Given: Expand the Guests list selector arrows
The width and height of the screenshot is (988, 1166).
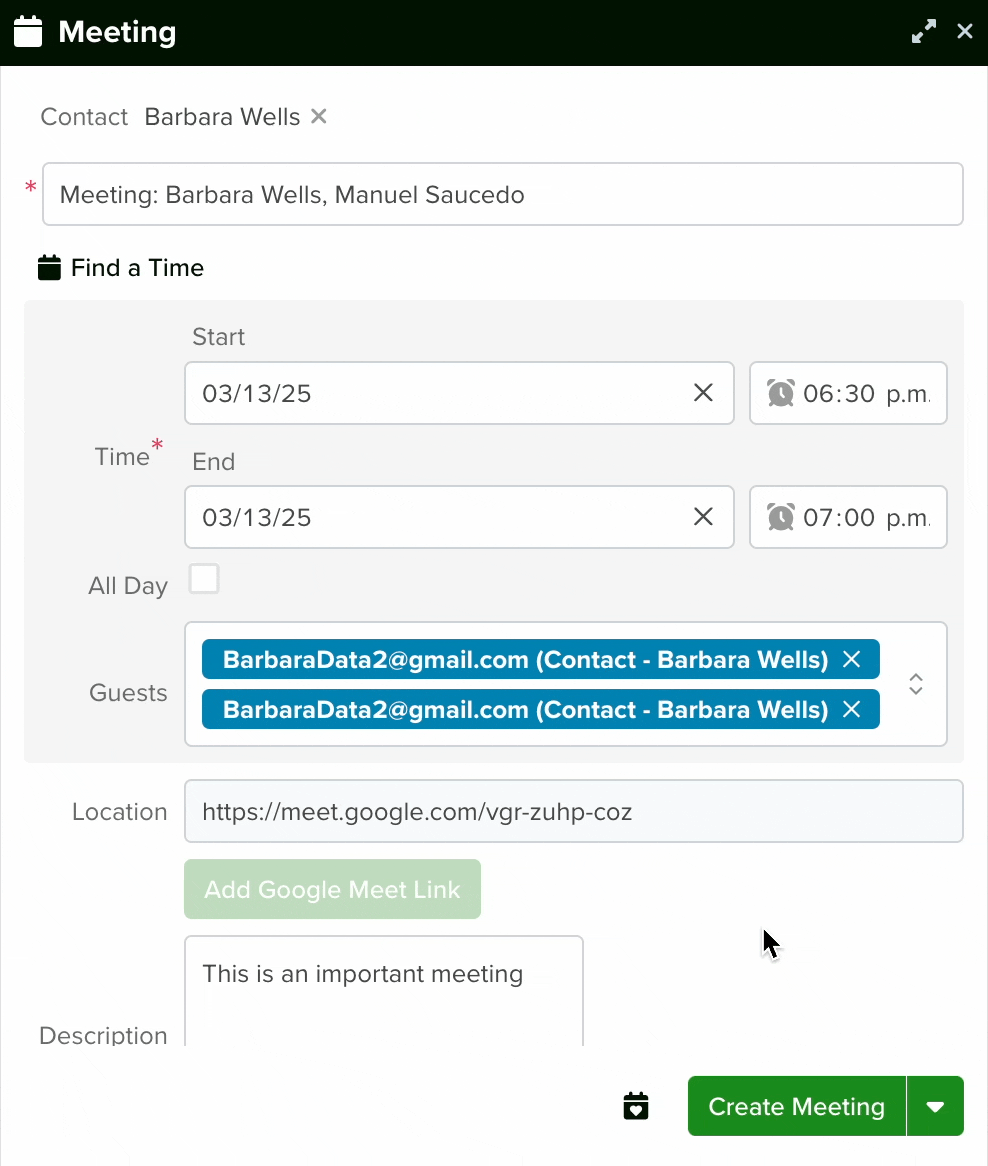Looking at the screenshot, I should pos(916,684).
